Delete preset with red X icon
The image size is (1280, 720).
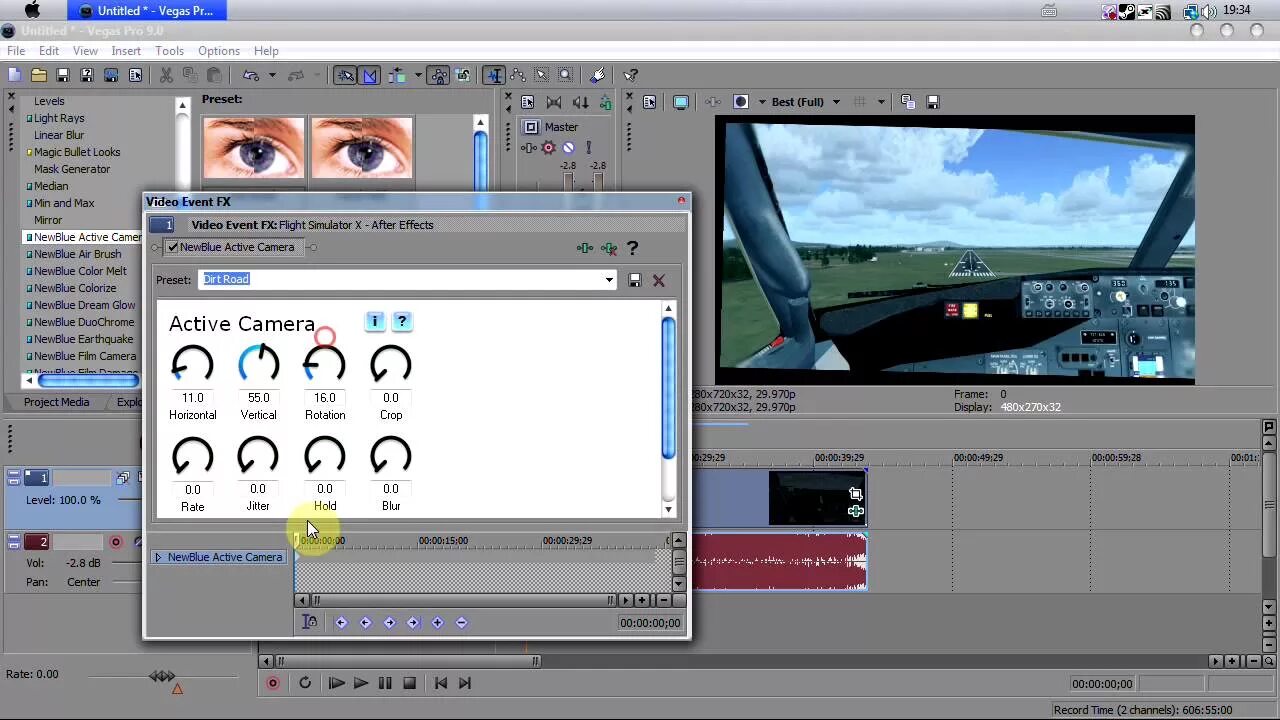[x=659, y=280]
